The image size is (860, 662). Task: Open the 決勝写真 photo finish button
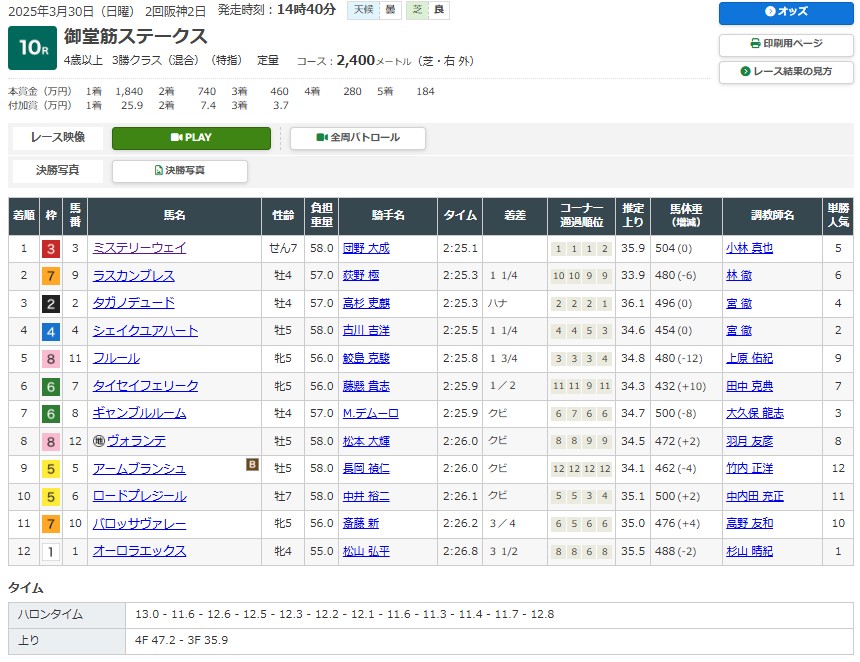point(180,171)
